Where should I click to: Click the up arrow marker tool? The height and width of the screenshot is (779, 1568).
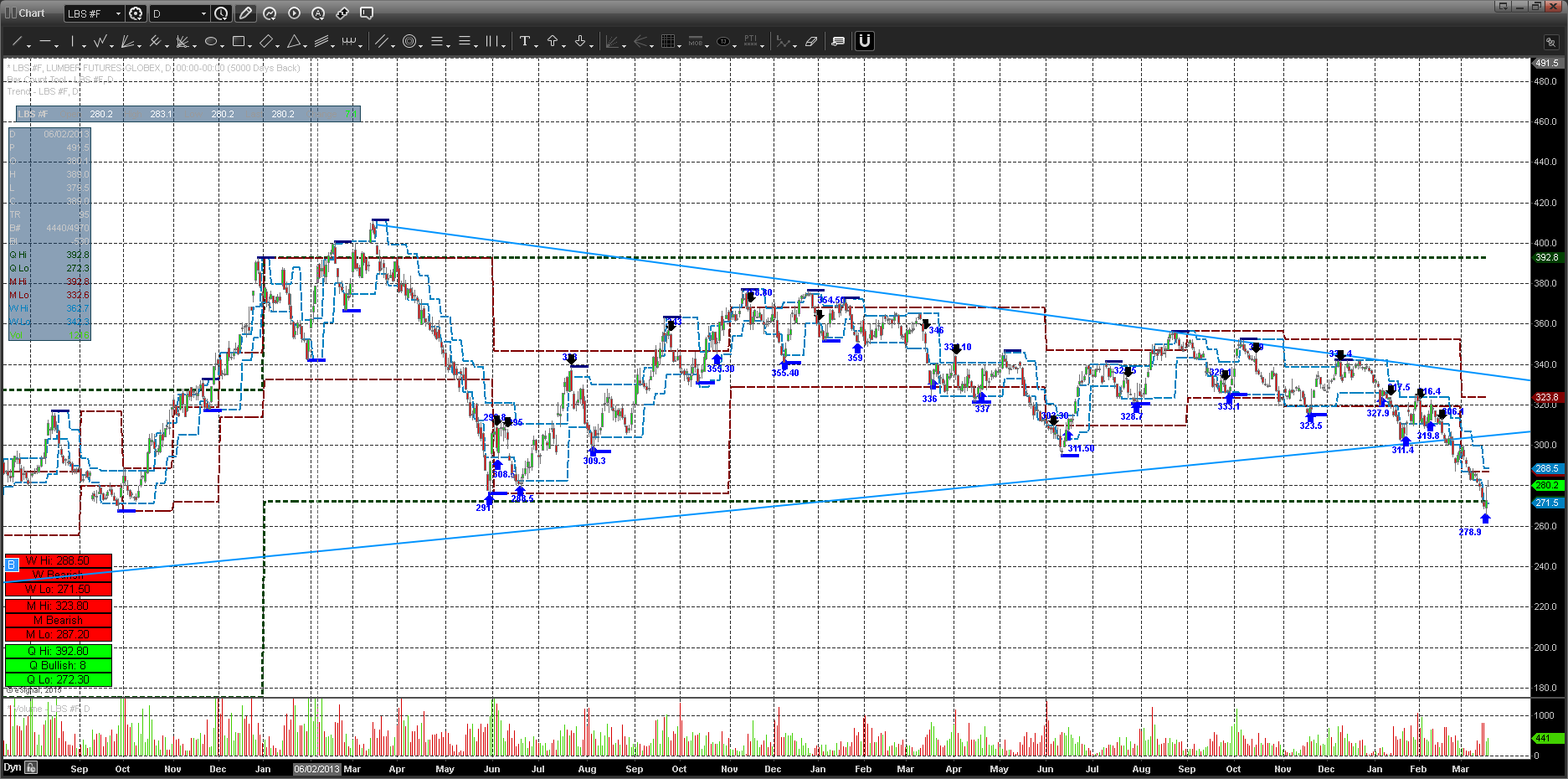click(x=553, y=41)
